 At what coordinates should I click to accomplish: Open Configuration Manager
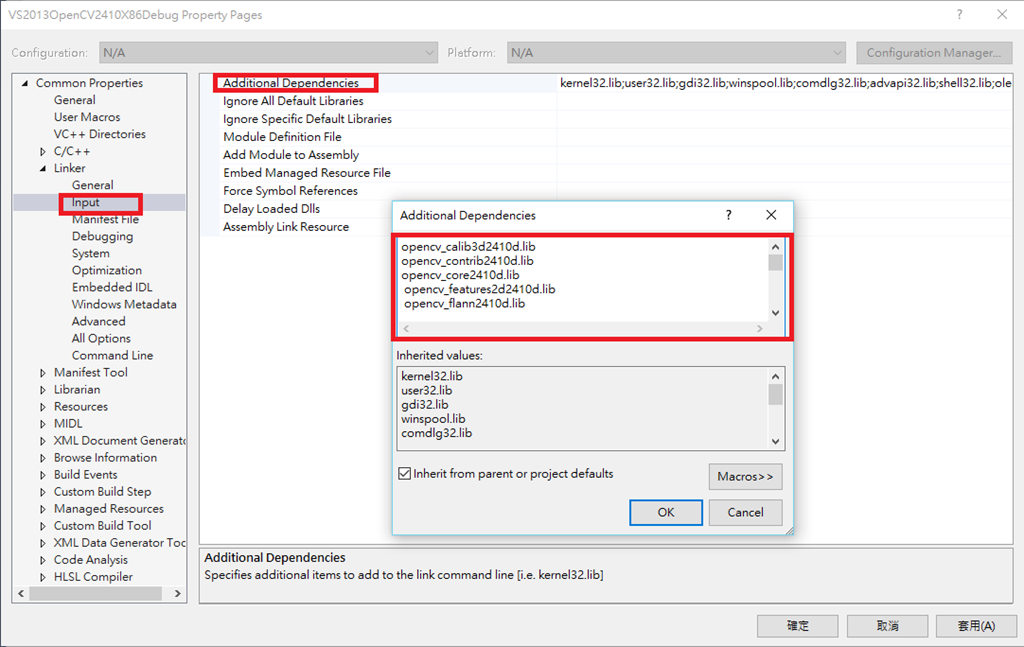coord(934,53)
